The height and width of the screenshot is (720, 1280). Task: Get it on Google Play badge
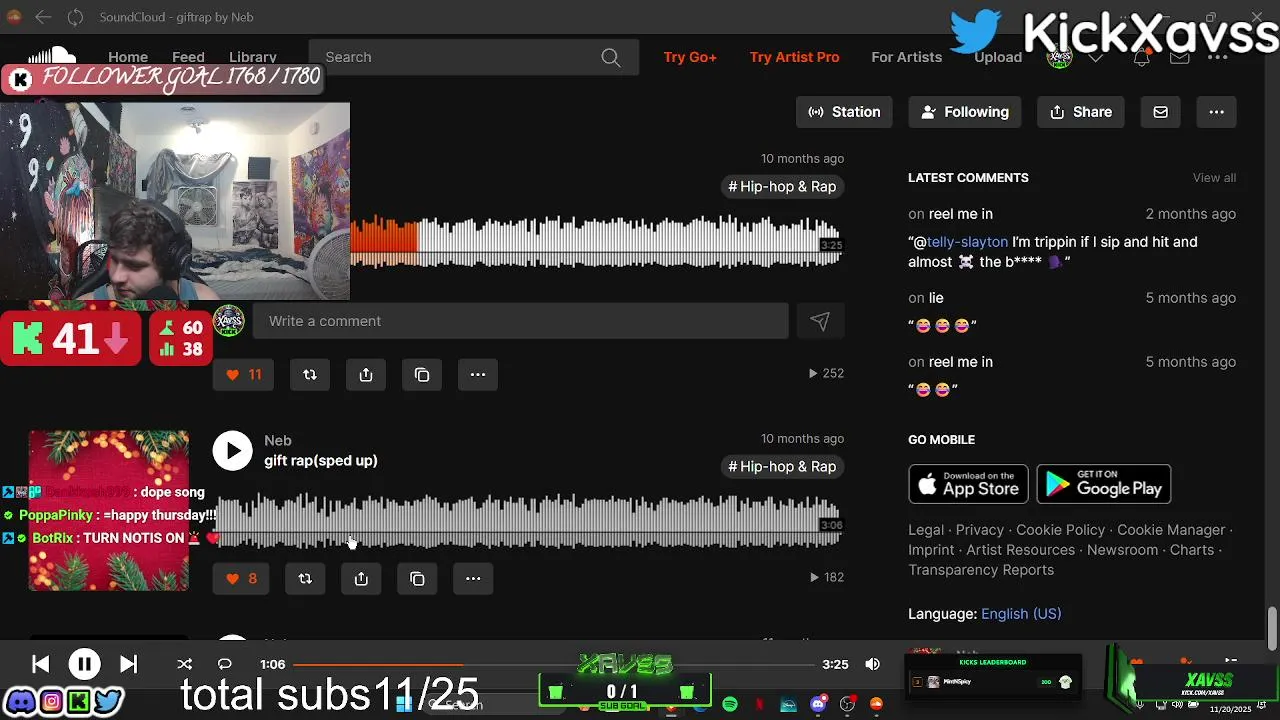pos(1104,484)
